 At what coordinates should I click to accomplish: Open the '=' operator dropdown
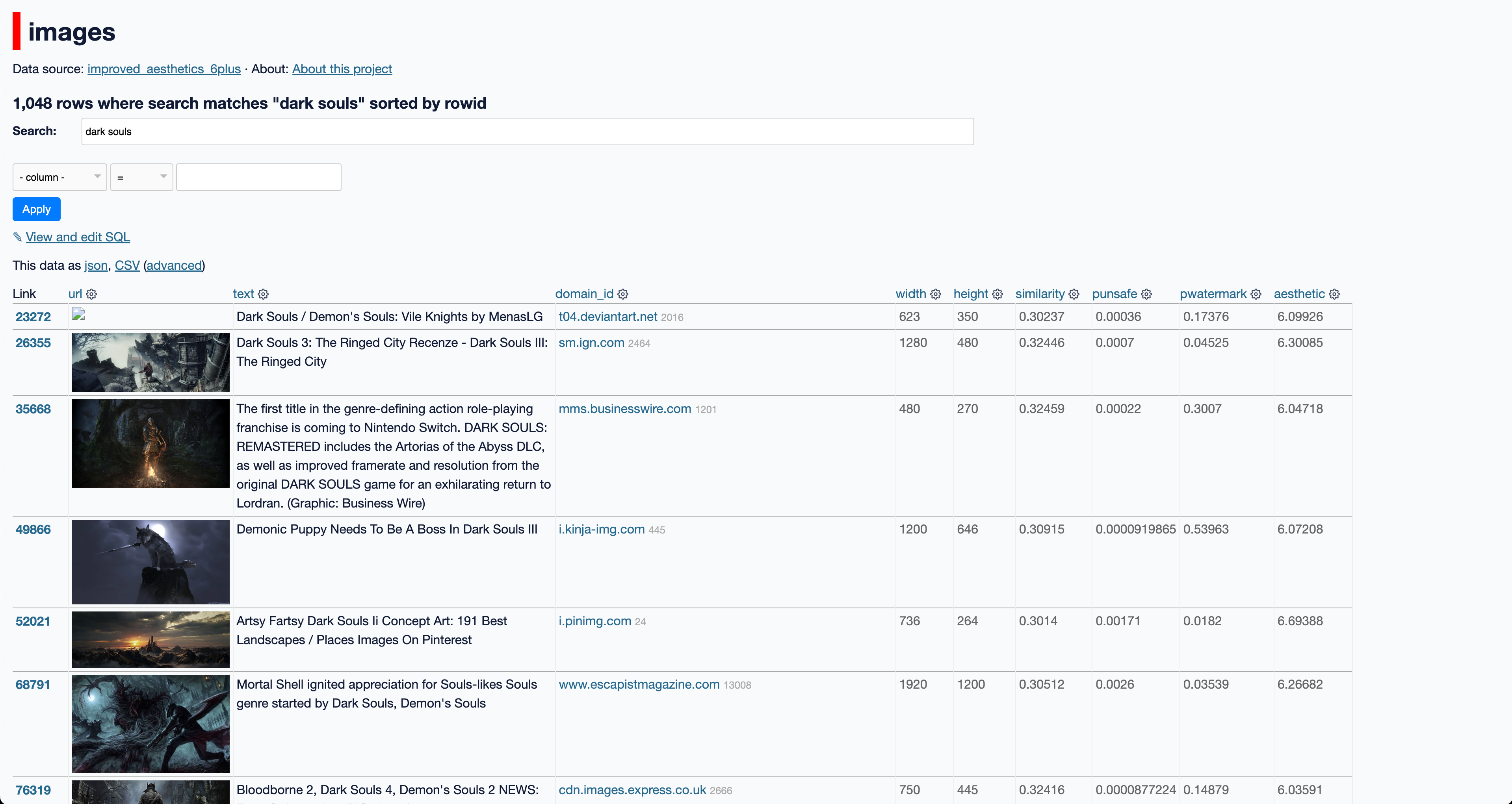click(x=141, y=177)
